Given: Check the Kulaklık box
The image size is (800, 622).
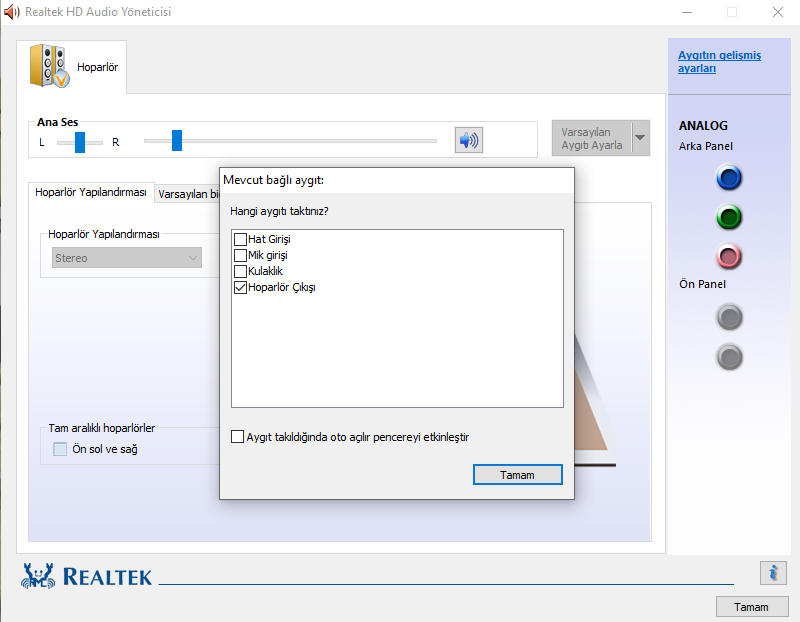Looking at the screenshot, I should click(x=240, y=271).
